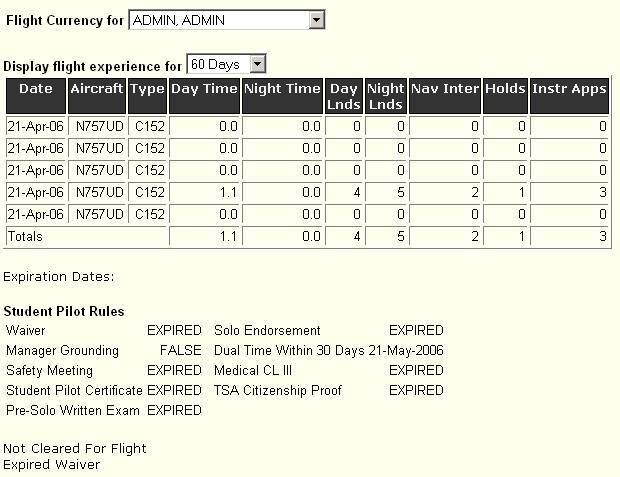Select the Day Time column header
The height and width of the screenshot is (477, 620).
coord(204,96)
